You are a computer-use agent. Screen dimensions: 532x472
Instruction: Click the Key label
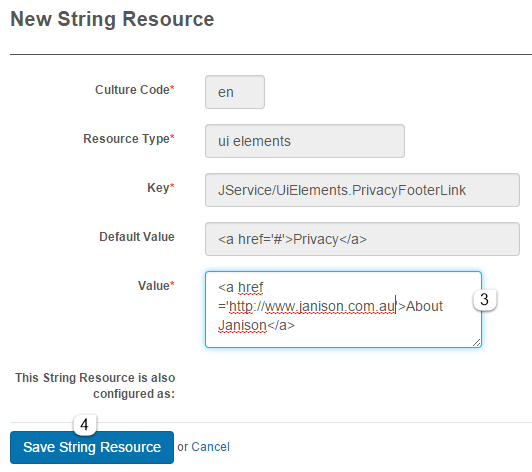coord(161,188)
